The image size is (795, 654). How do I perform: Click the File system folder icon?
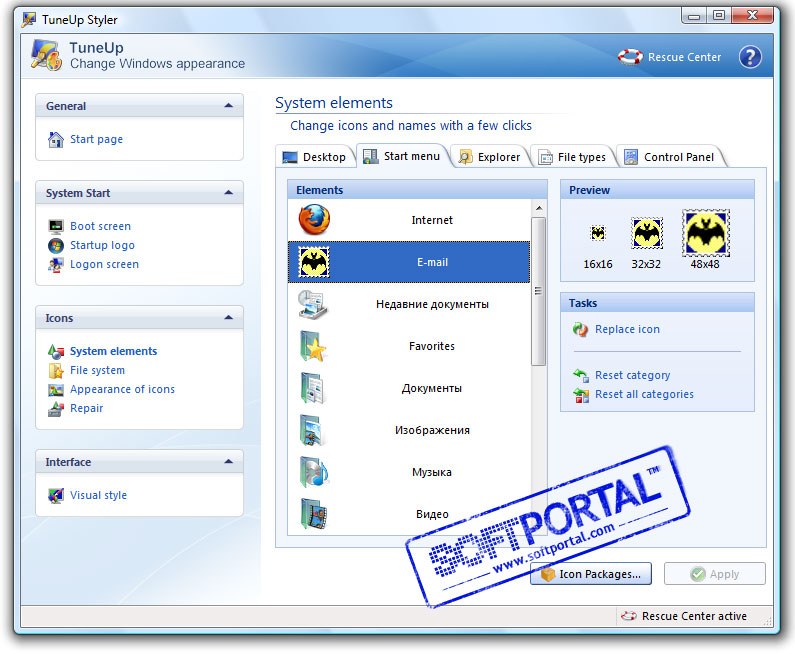click(x=56, y=371)
